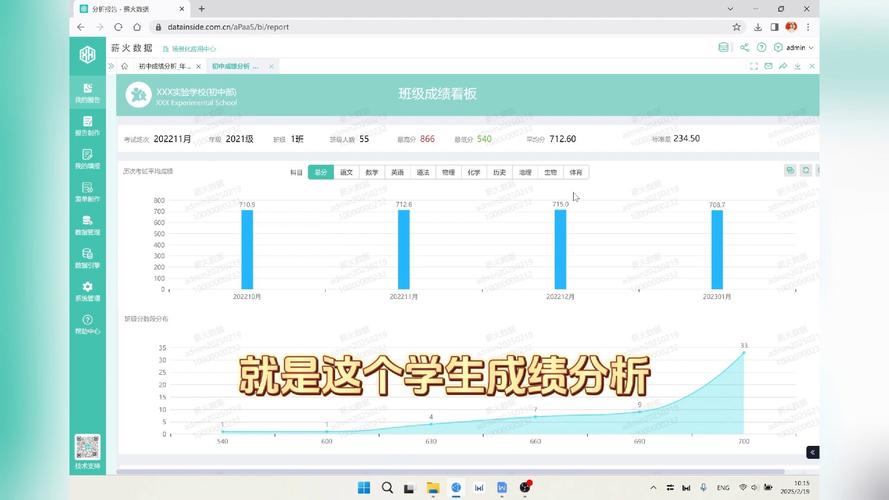Go to the home tab icon
Image resolution: width=889 pixels, height=500 pixels.
[x=124, y=66]
